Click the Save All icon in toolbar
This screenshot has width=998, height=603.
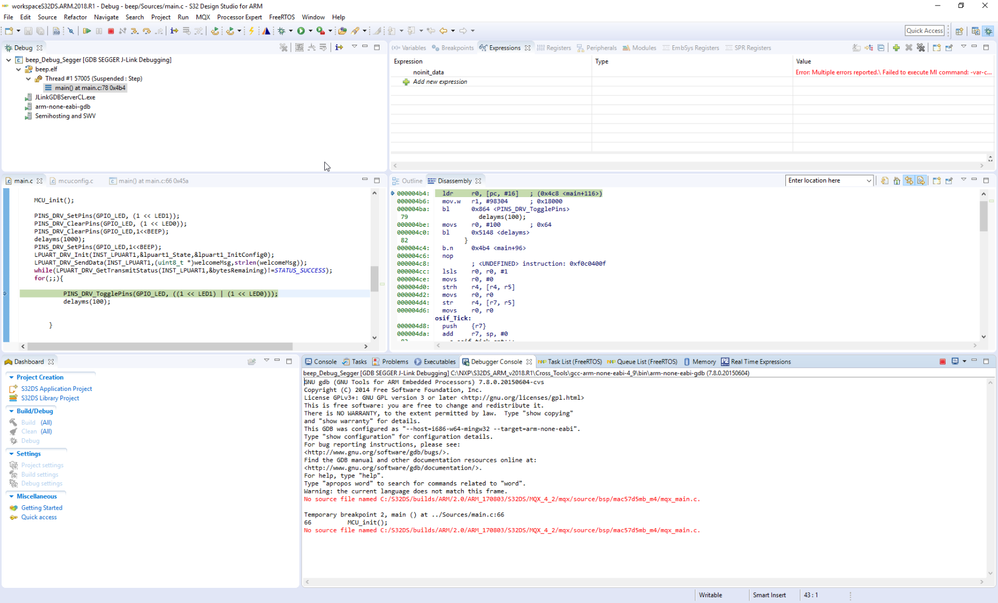tap(40, 31)
